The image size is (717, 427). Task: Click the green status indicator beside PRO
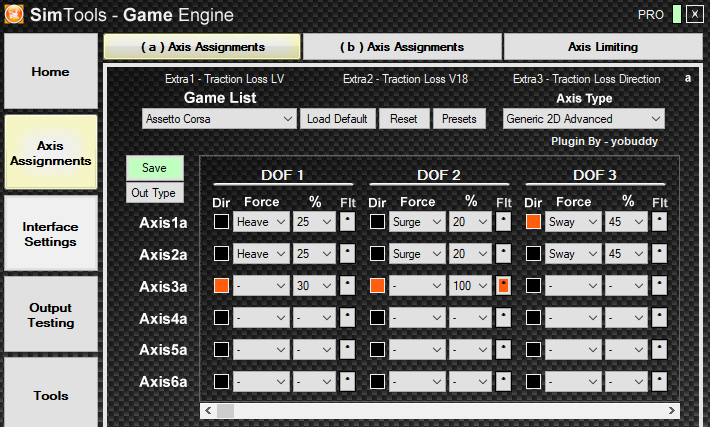(x=677, y=14)
